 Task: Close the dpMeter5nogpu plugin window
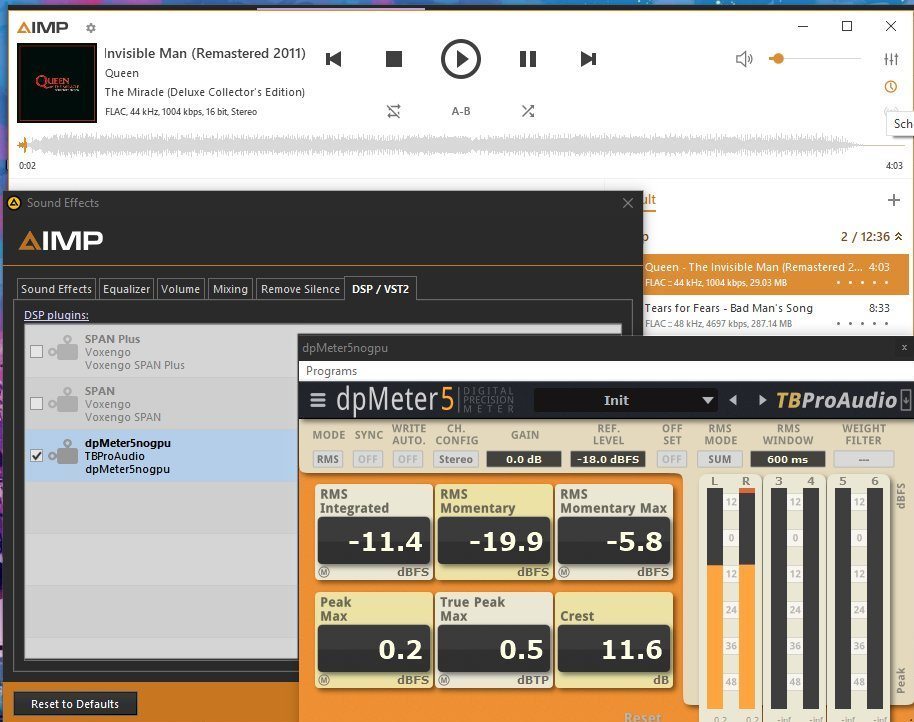(x=904, y=347)
